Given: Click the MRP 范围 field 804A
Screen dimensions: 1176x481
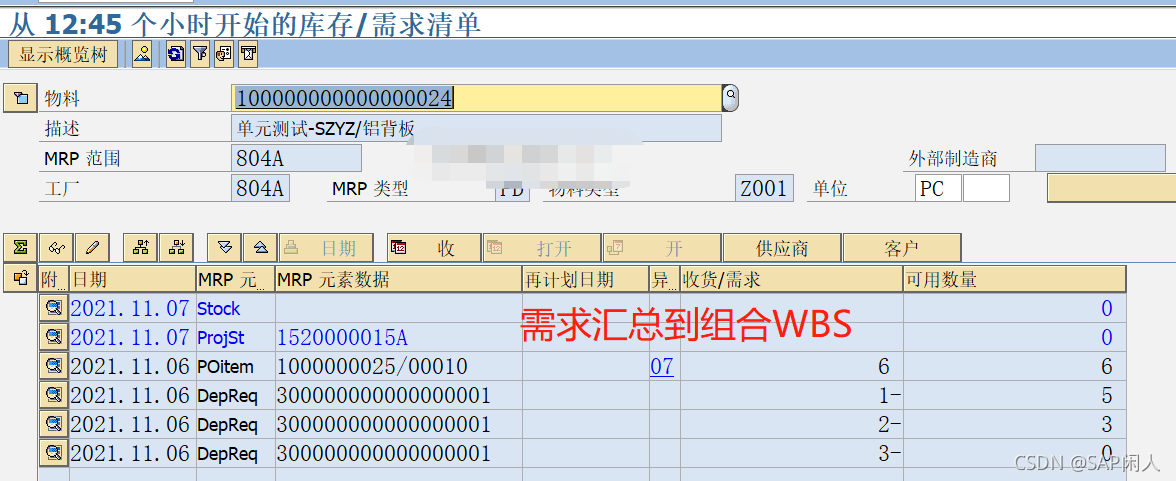Looking at the screenshot, I should [x=296, y=158].
